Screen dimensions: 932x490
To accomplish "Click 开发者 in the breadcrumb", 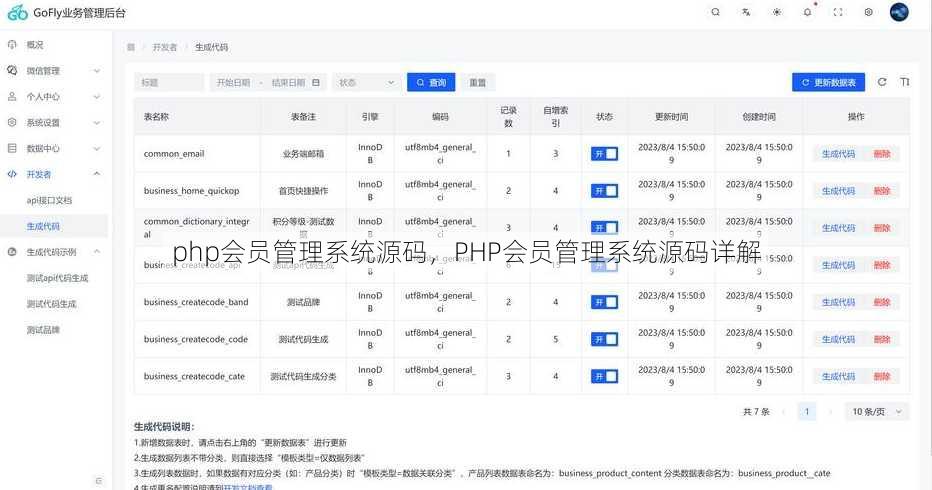I will [x=165, y=47].
